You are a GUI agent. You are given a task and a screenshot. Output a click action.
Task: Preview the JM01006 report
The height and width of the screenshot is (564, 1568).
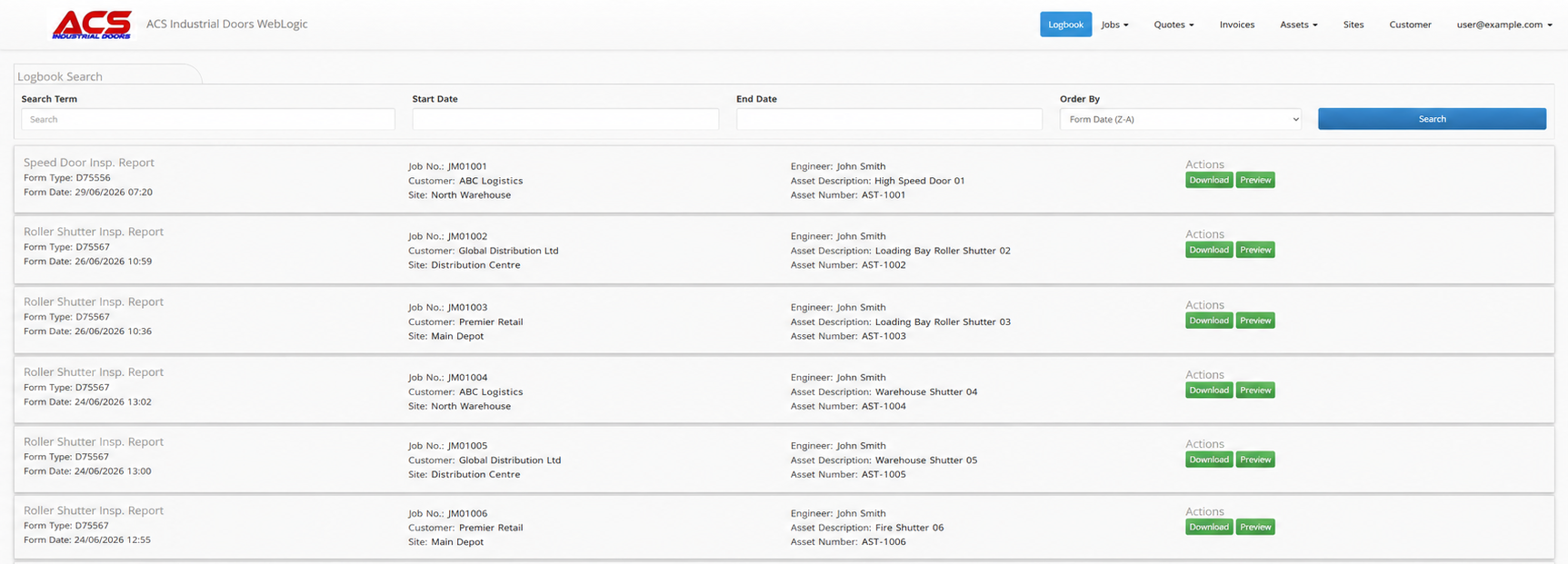[x=1255, y=527]
